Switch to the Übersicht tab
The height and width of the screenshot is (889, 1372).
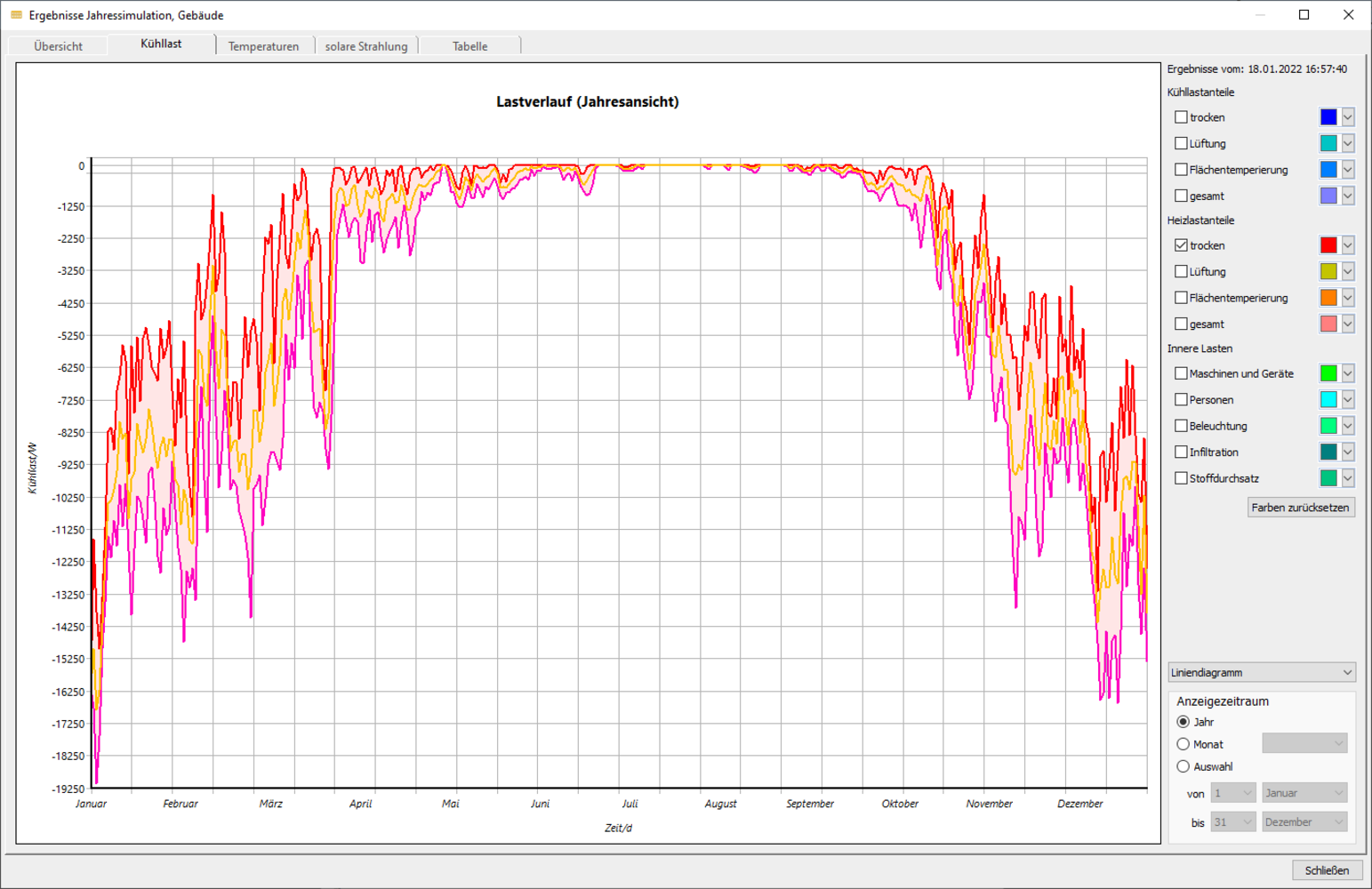[x=58, y=46]
